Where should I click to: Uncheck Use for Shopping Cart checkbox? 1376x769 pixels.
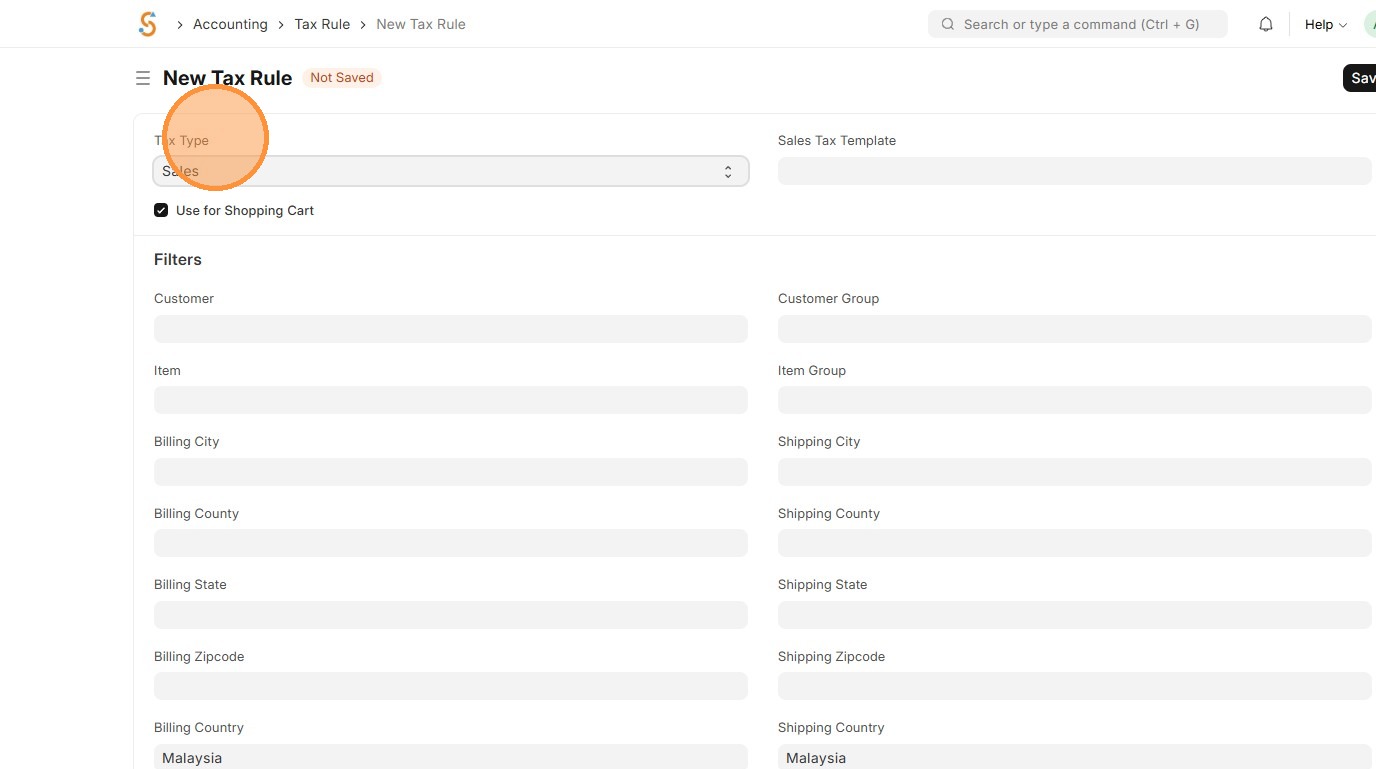(x=161, y=210)
